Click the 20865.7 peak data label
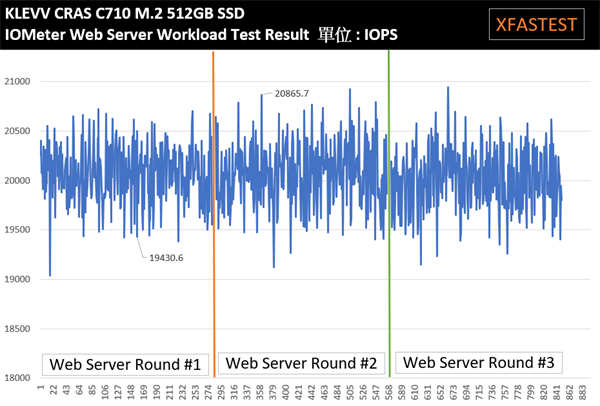Screen dimensions: 600x406 (x=292, y=93)
